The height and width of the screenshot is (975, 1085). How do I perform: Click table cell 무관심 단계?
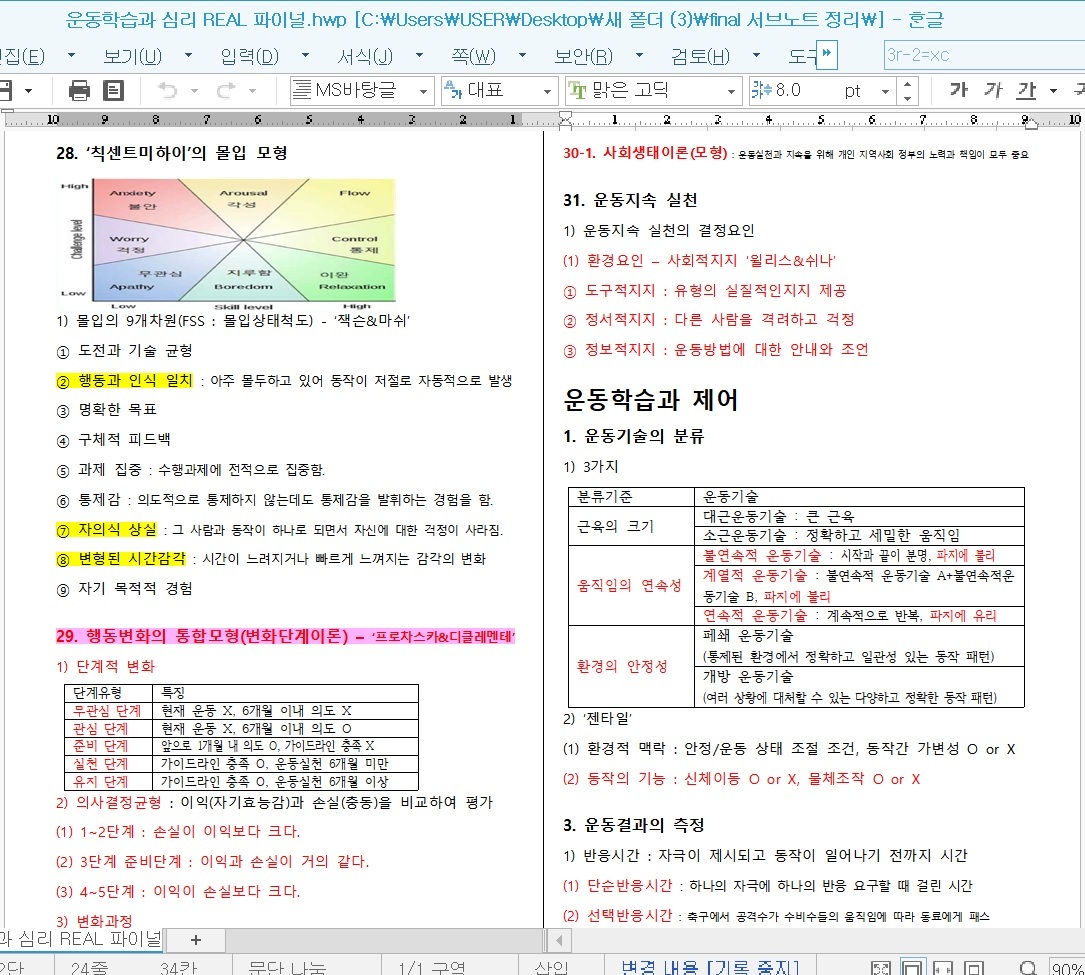click(x=107, y=711)
